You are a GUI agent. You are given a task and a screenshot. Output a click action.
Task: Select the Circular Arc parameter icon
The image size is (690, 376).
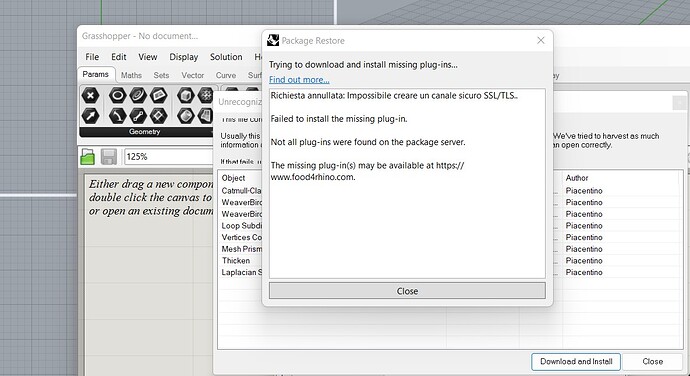coord(138,96)
